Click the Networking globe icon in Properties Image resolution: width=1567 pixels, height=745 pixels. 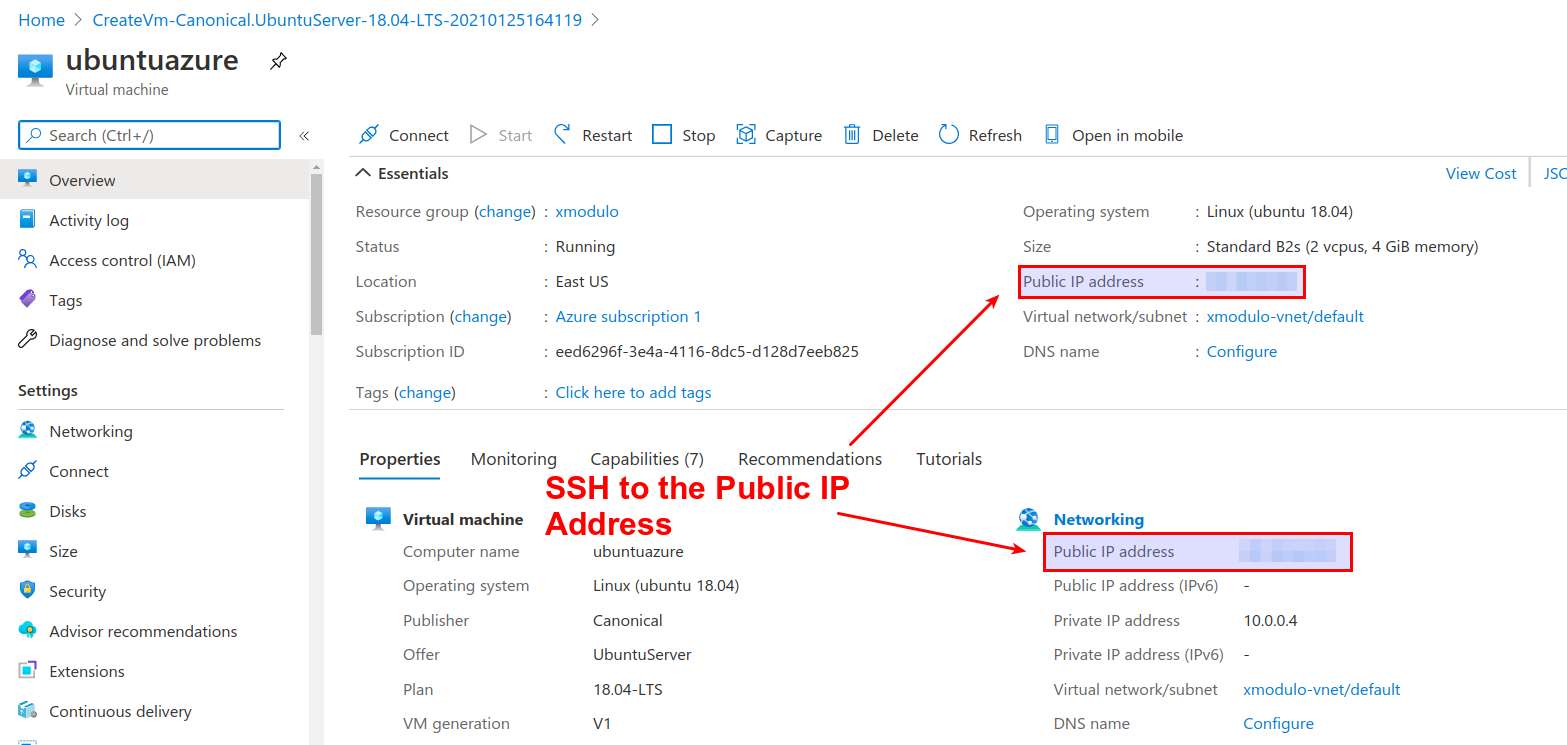point(1029,519)
